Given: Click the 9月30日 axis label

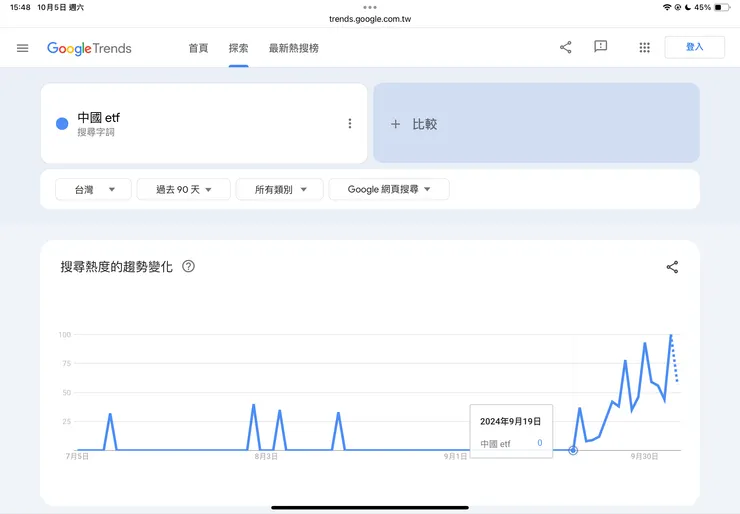Looking at the screenshot, I should (x=644, y=456).
